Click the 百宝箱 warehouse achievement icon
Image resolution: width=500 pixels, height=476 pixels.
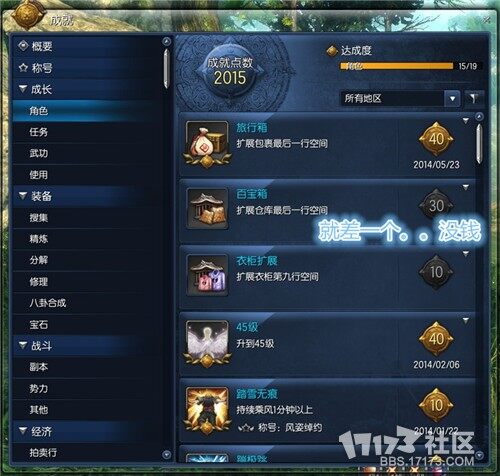pos(207,209)
